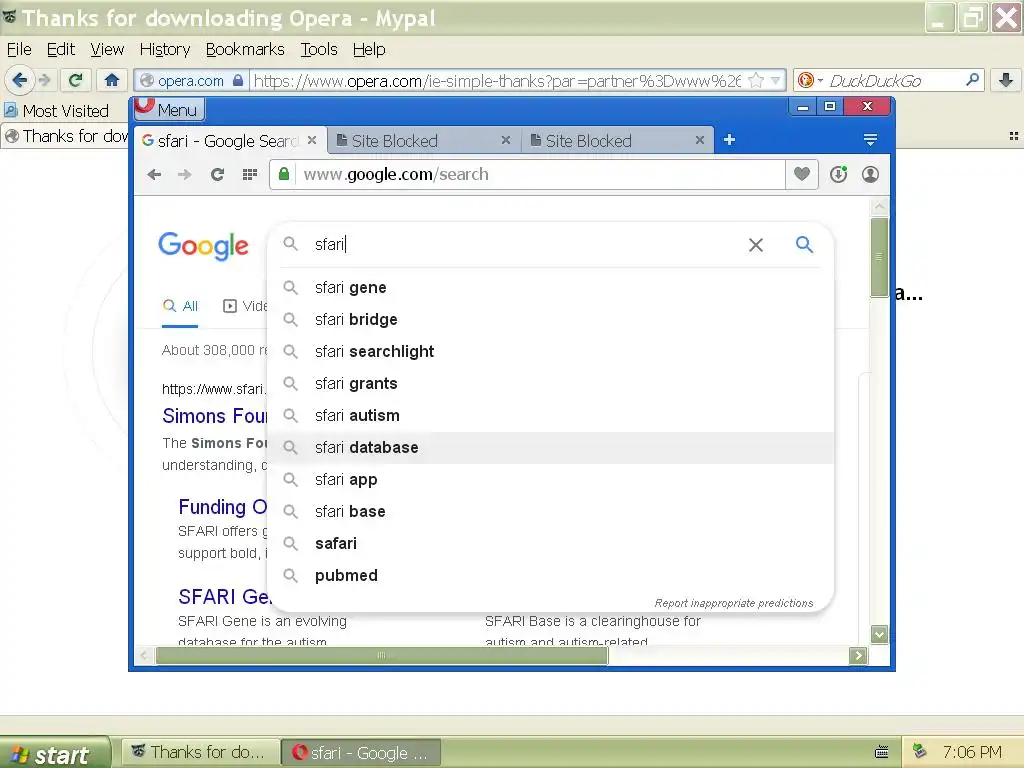The image size is (1024, 768).
Task: Open Most Visited bookmarks folder
Action: [56, 111]
